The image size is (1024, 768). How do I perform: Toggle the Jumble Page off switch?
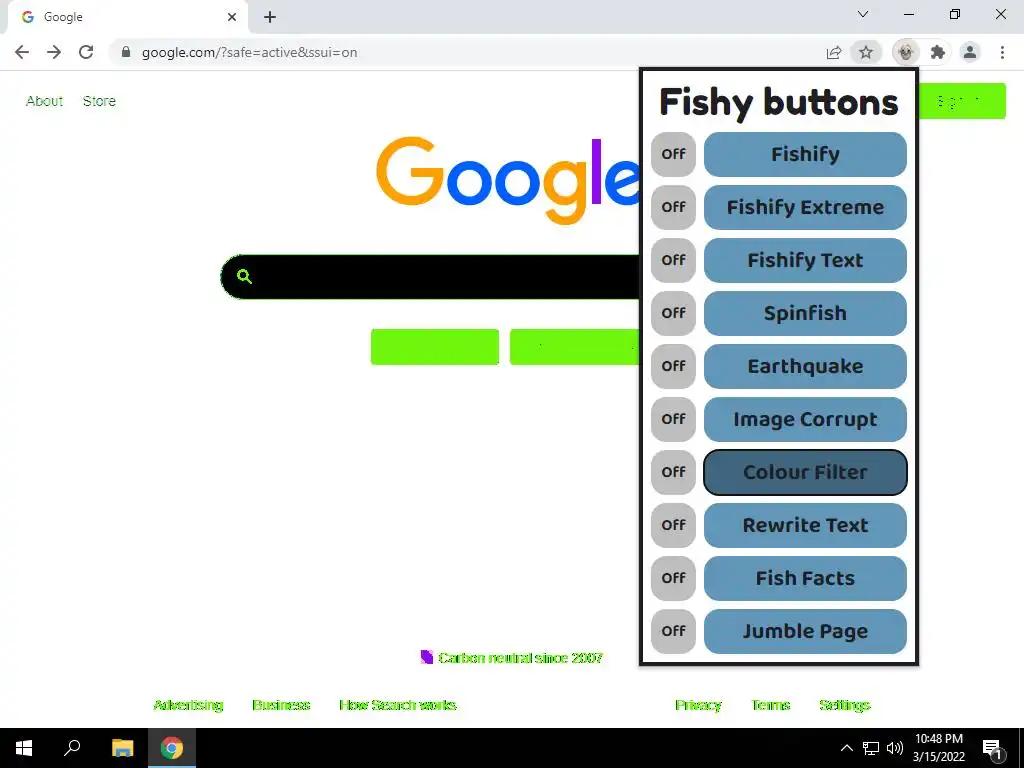[673, 631]
